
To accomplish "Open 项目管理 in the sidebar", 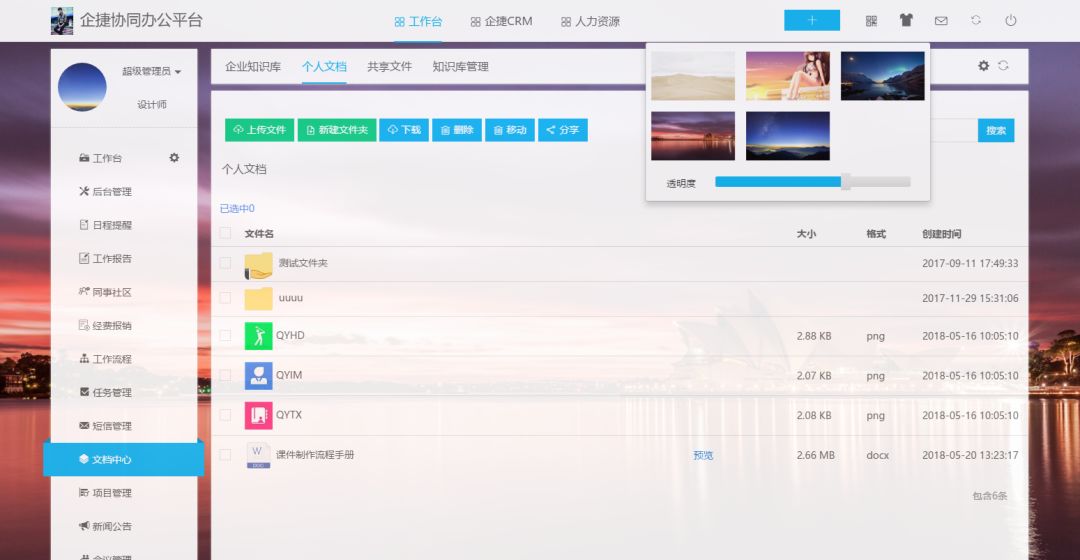I will point(105,493).
